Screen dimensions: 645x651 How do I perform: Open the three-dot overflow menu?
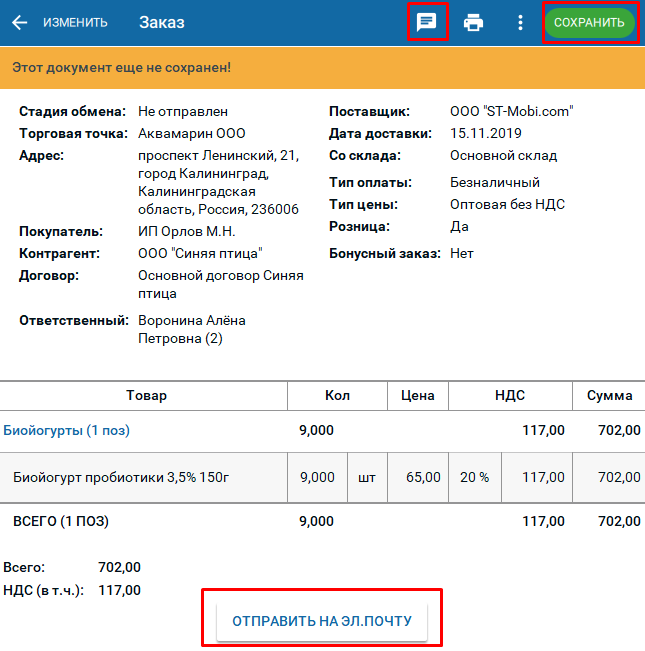pyautogui.click(x=520, y=23)
